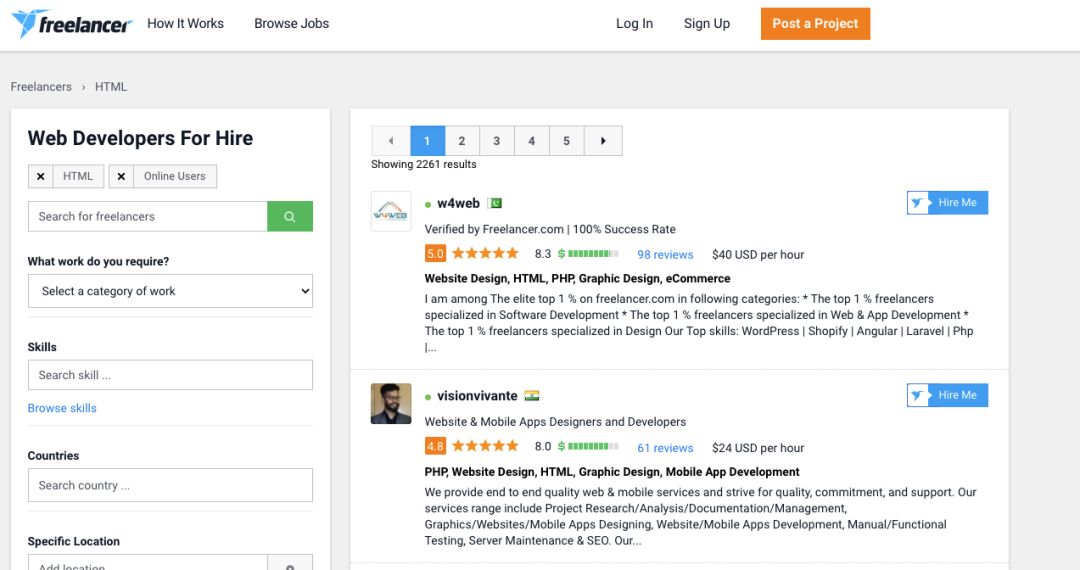Click the Freelancer logo

72,23
